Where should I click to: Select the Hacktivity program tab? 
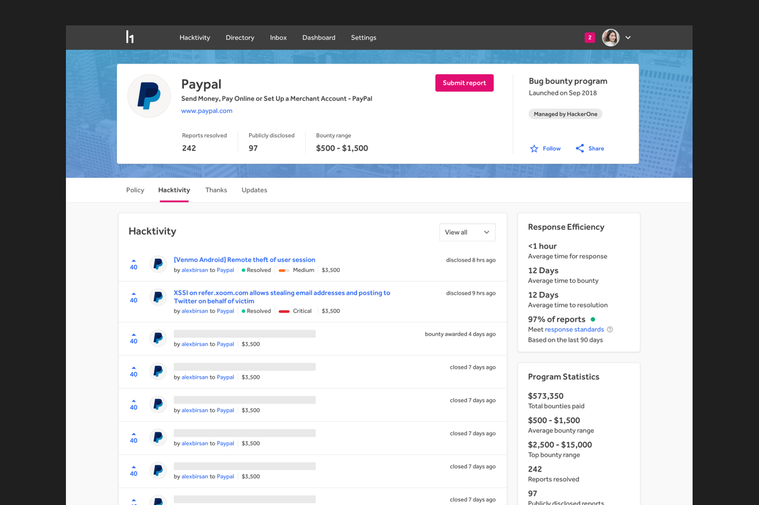tap(174, 190)
